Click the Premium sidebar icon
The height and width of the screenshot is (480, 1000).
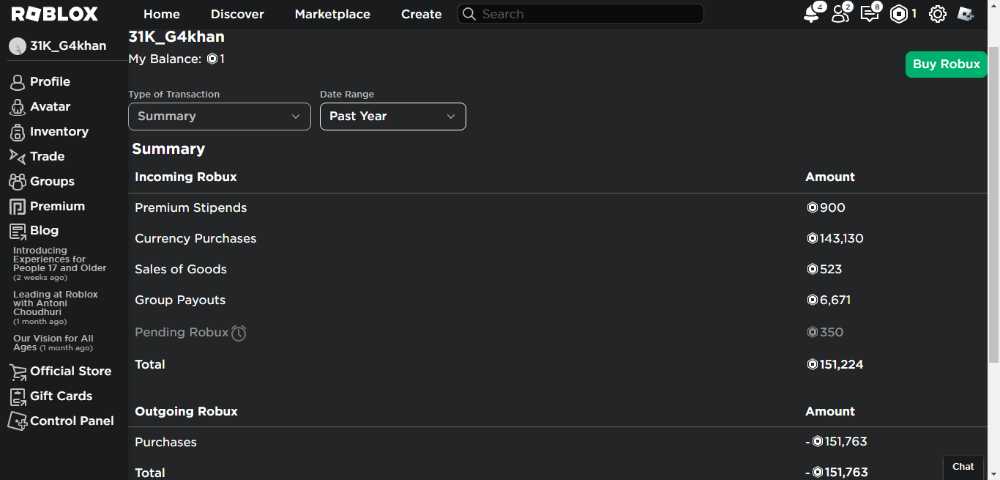[17, 207]
